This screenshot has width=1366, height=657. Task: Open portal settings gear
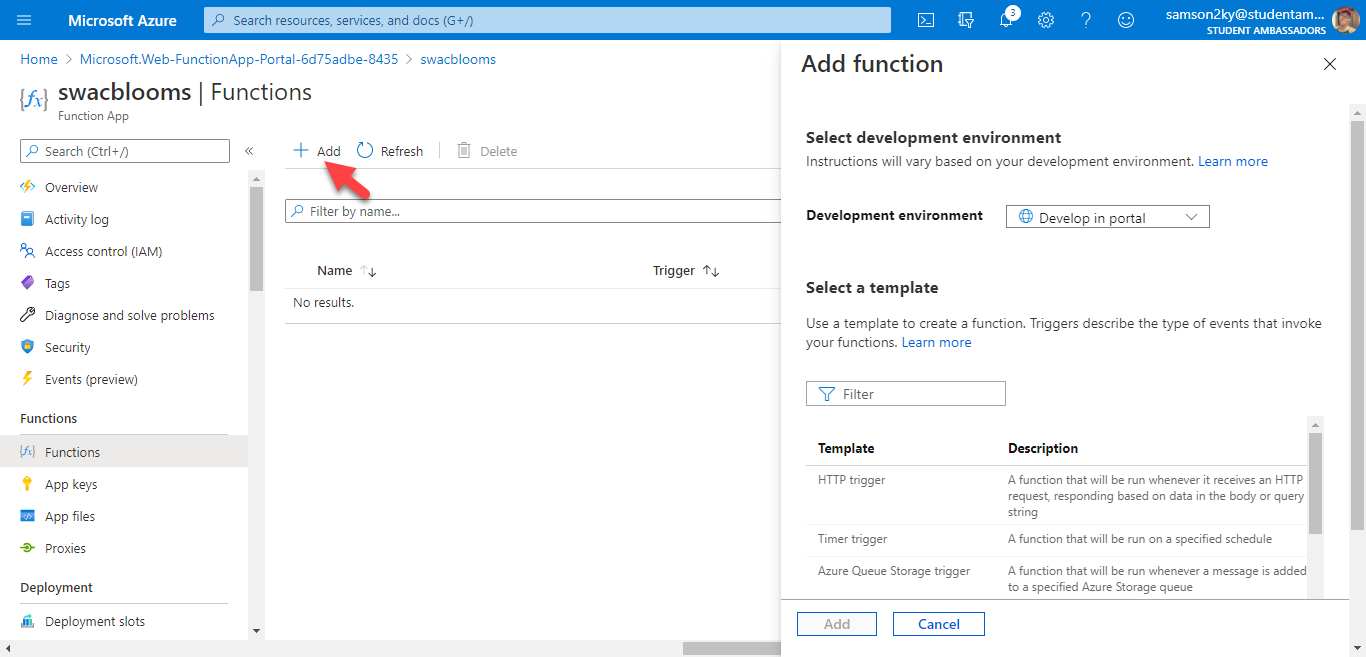(x=1046, y=20)
